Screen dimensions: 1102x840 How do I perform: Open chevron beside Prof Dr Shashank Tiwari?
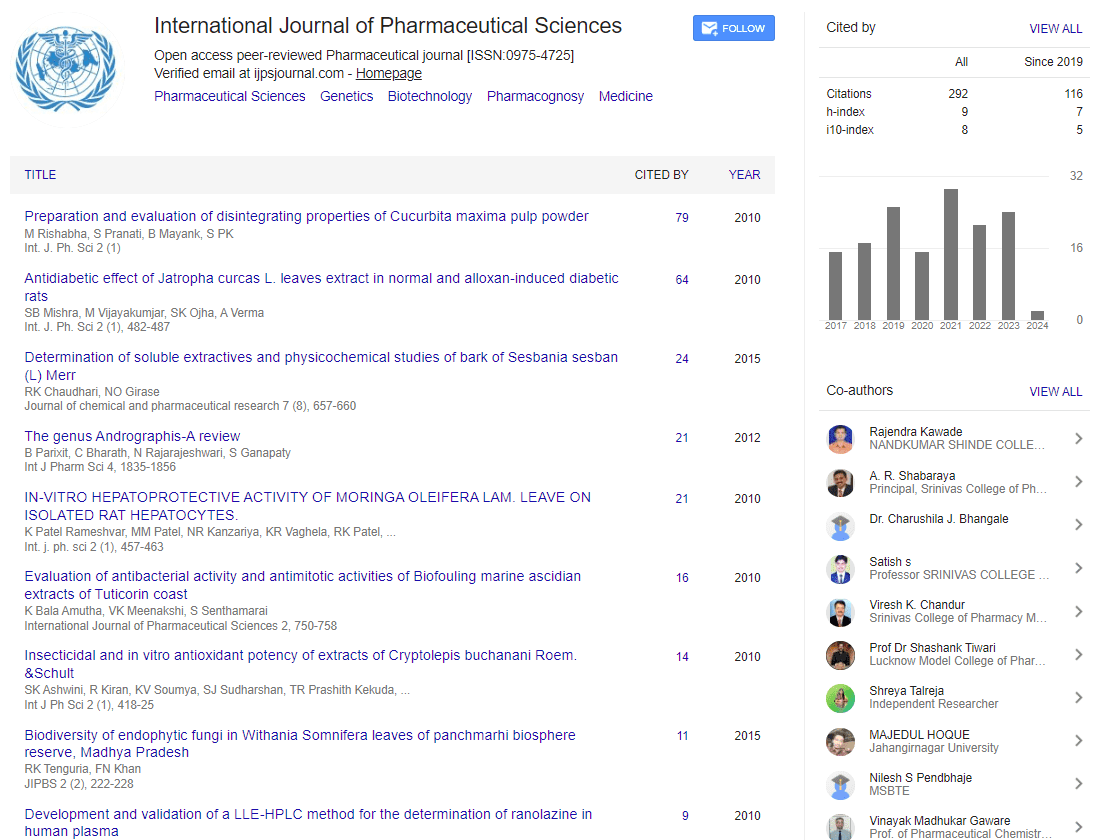(x=1078, y=655)
